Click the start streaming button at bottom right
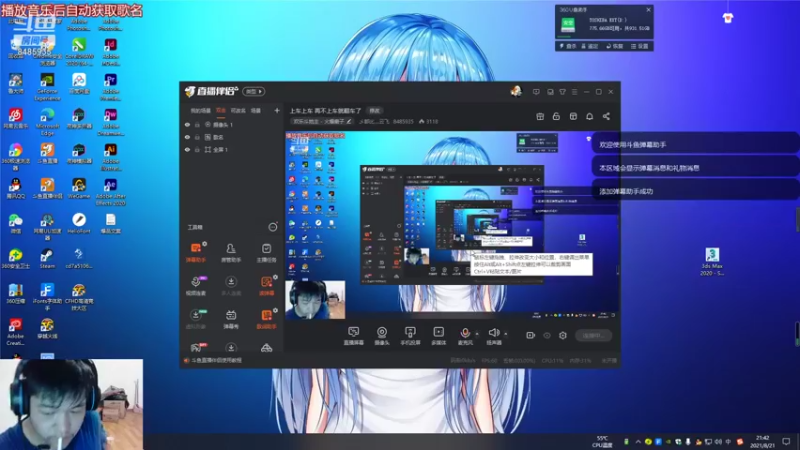Screen dimensions: 800x450 click(593, 335)
